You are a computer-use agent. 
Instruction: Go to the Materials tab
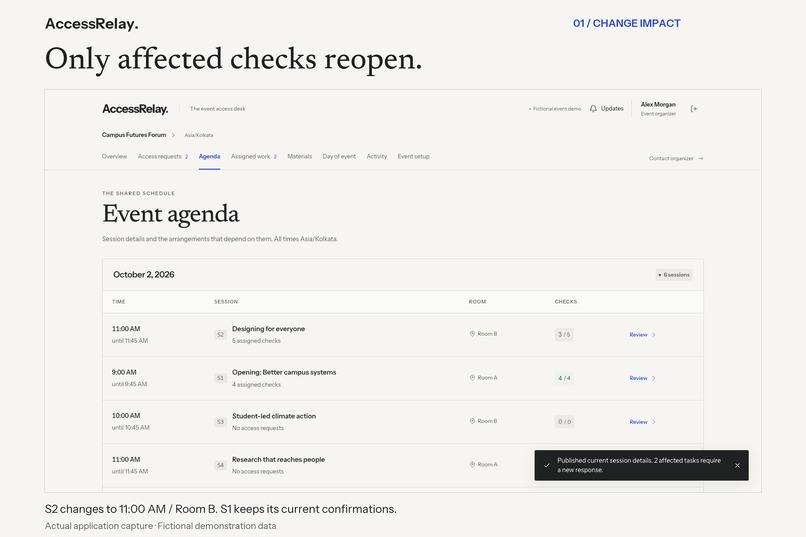300,156
